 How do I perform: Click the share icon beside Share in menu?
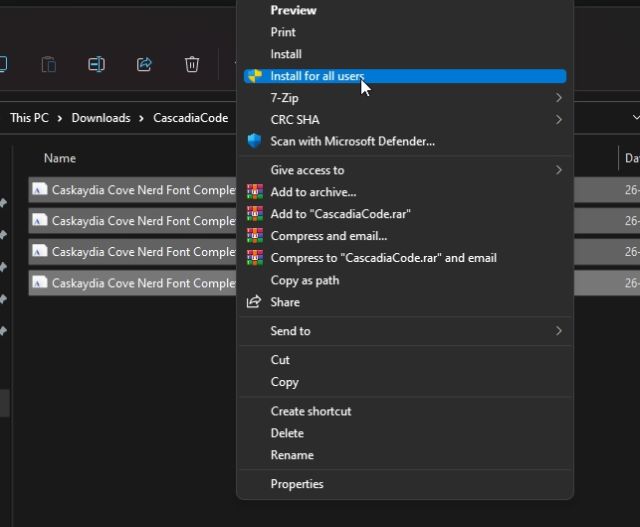255,302
